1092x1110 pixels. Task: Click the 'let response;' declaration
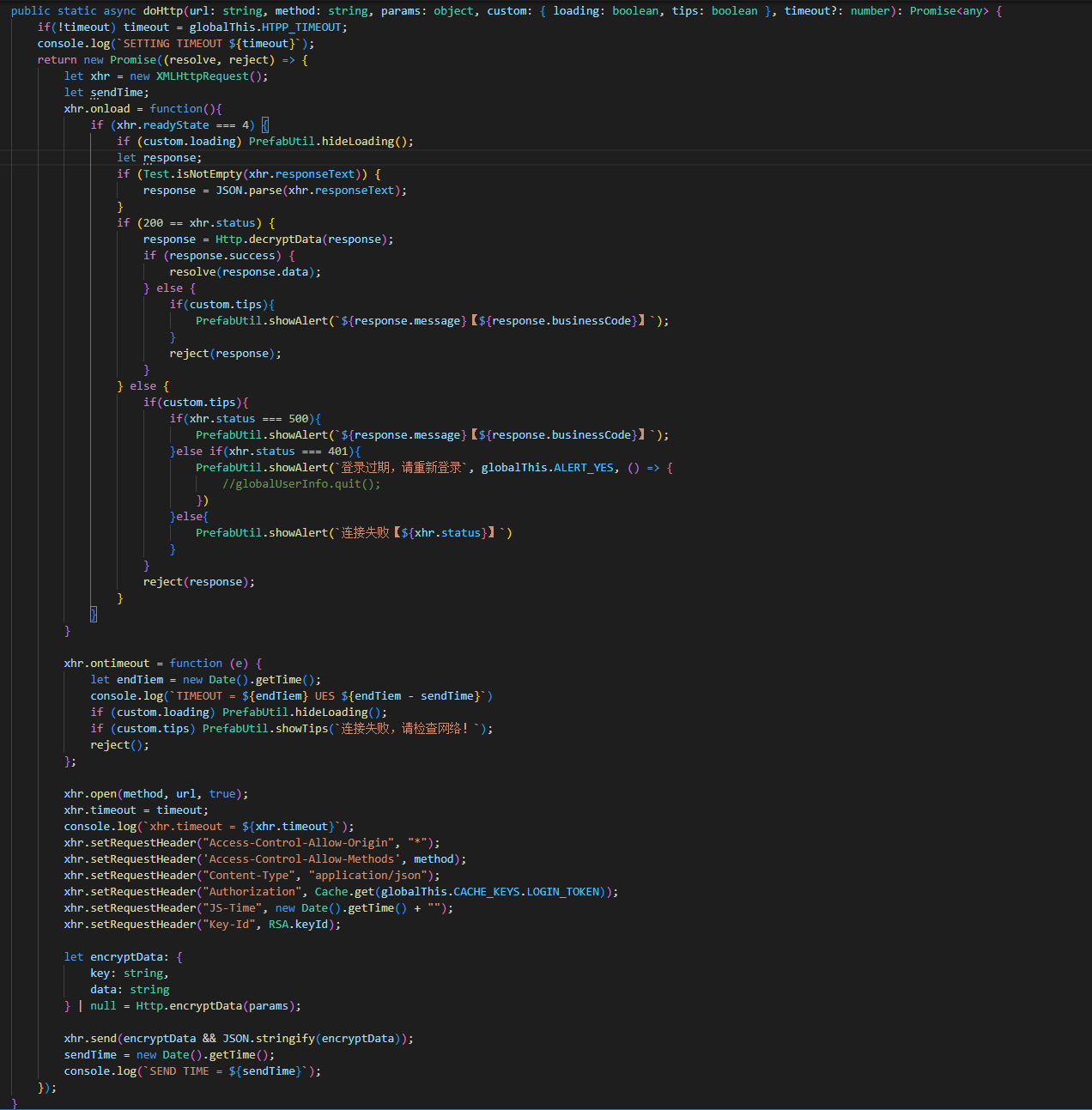(160, 158)
